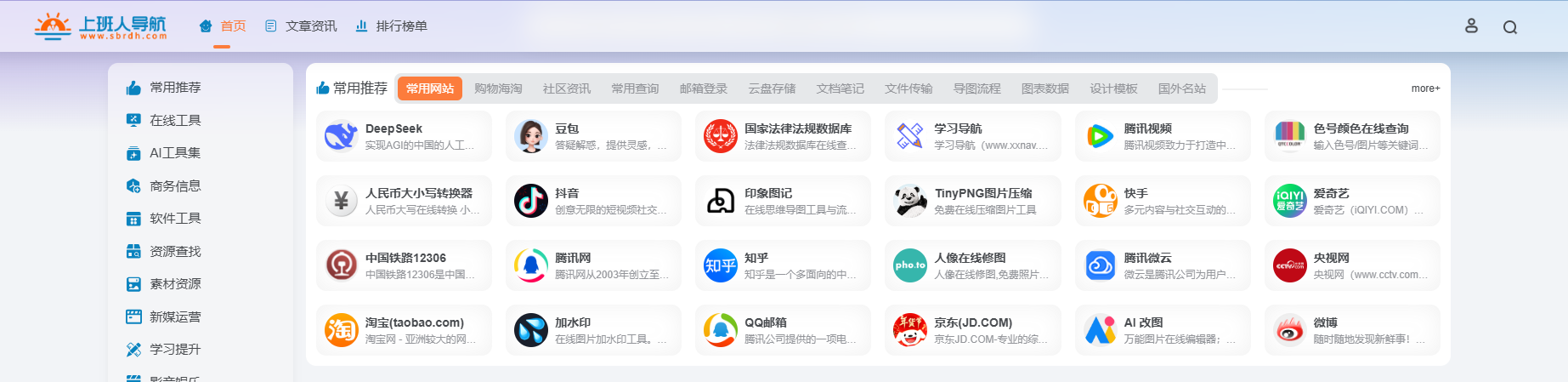Open the 腾讯微云 cloud icon

click(1100, 265)
